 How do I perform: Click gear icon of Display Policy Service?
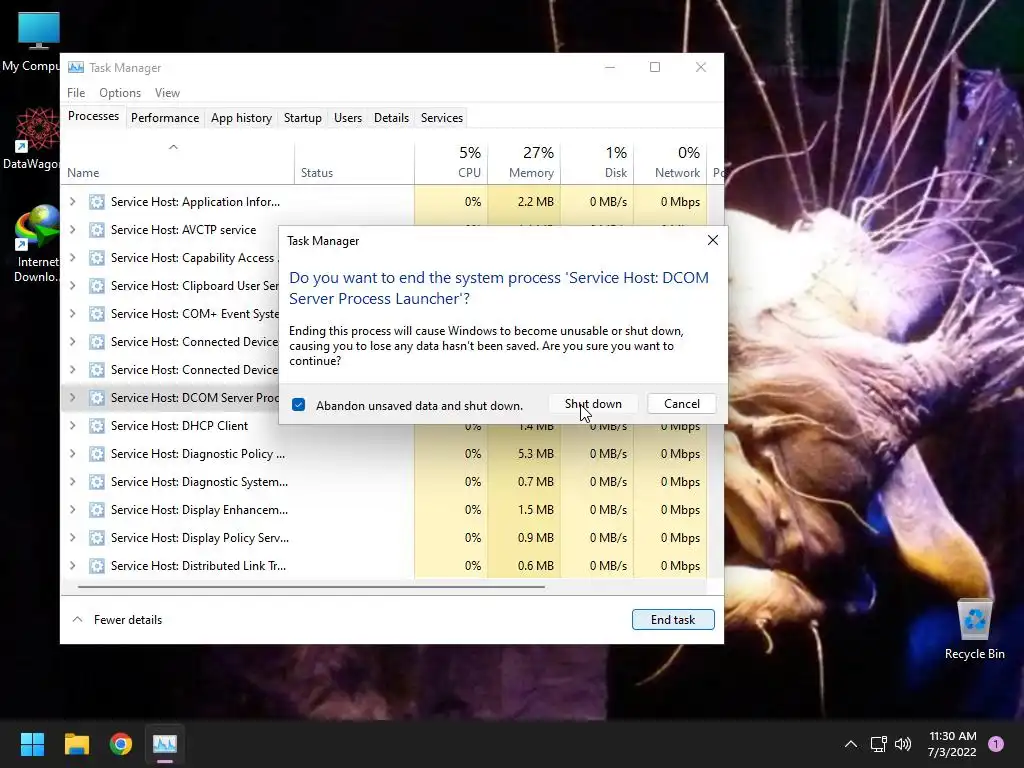click(97, 538)
